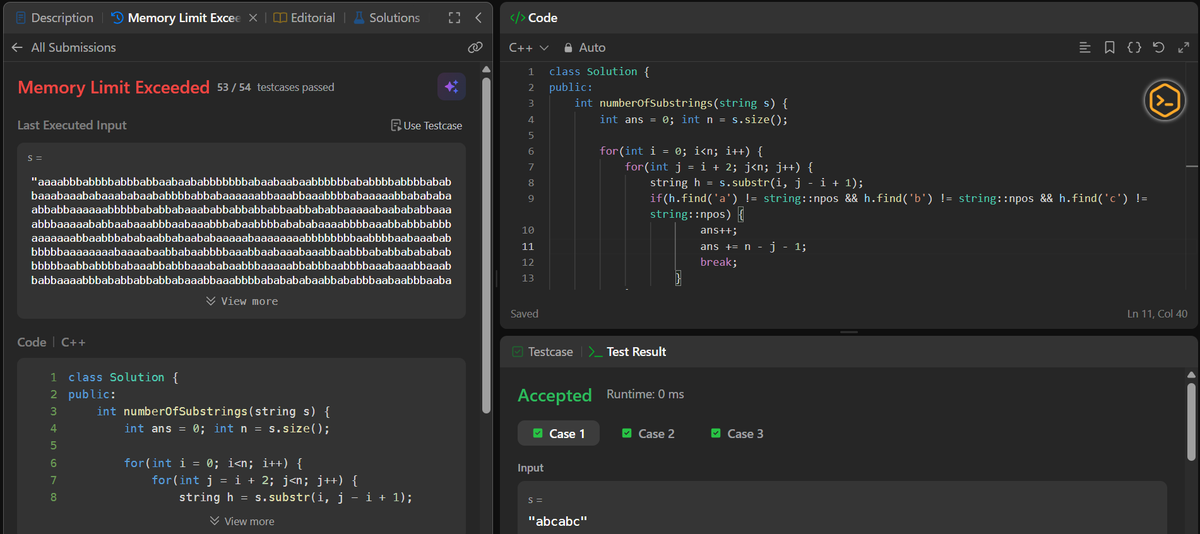This screenshot has width=1200, height=534.
Task: Click editor line number 11
Action: (x=528, y=246)
